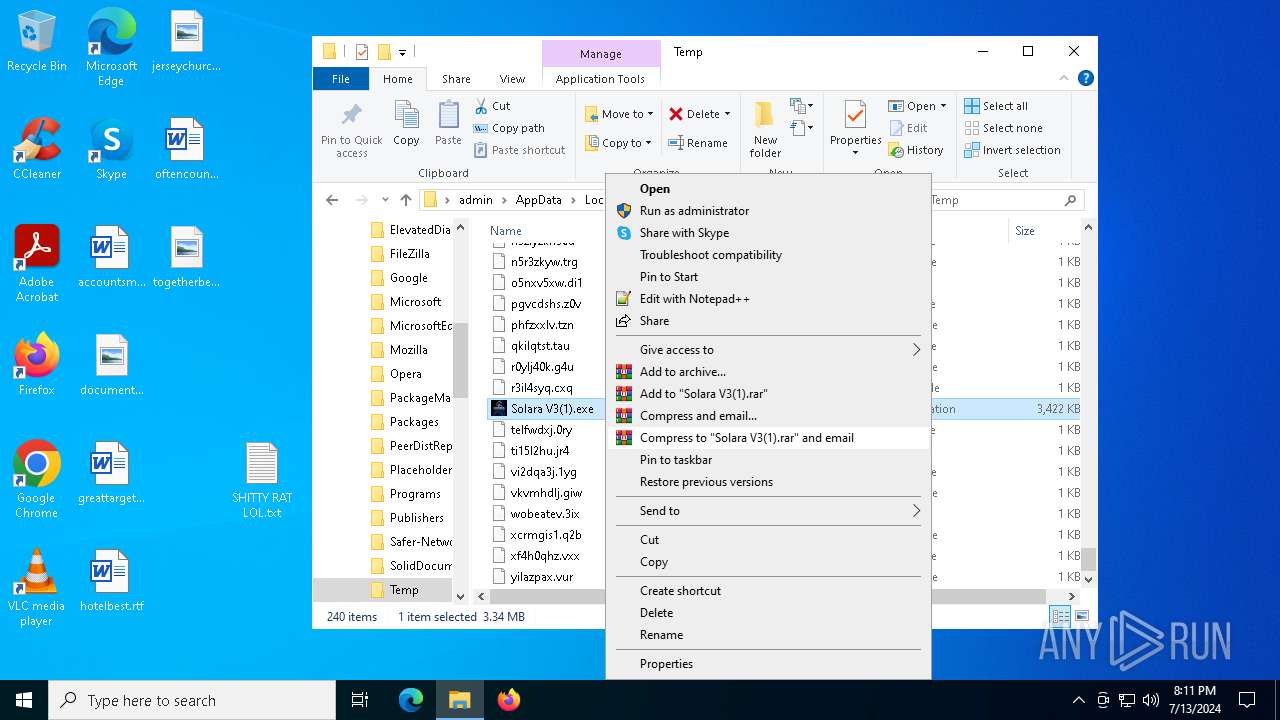Expand the Send to submenu
This screenshot has height=720, width=1280.
(769, 511)
